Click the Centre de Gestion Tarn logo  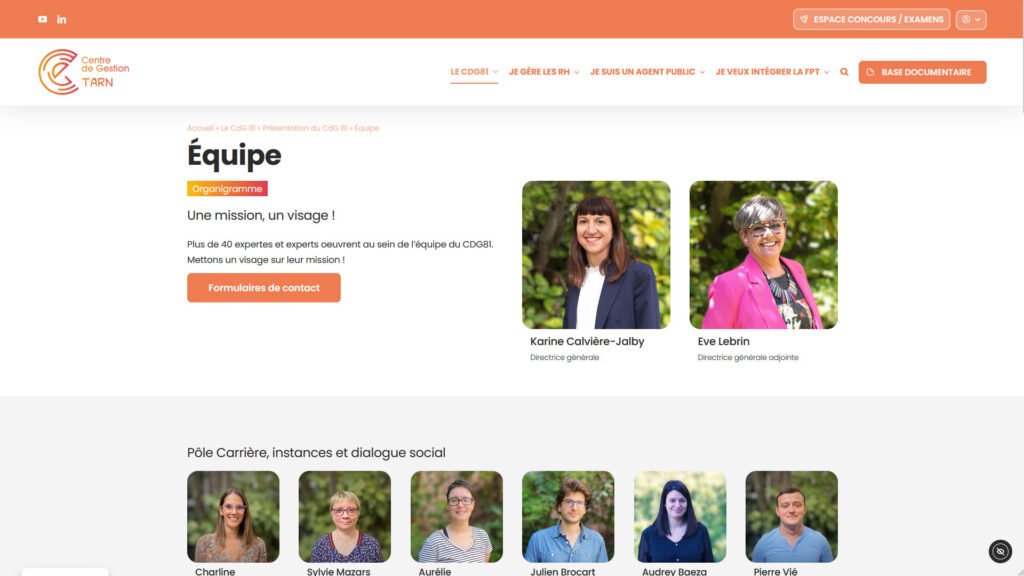coord(84,72)
